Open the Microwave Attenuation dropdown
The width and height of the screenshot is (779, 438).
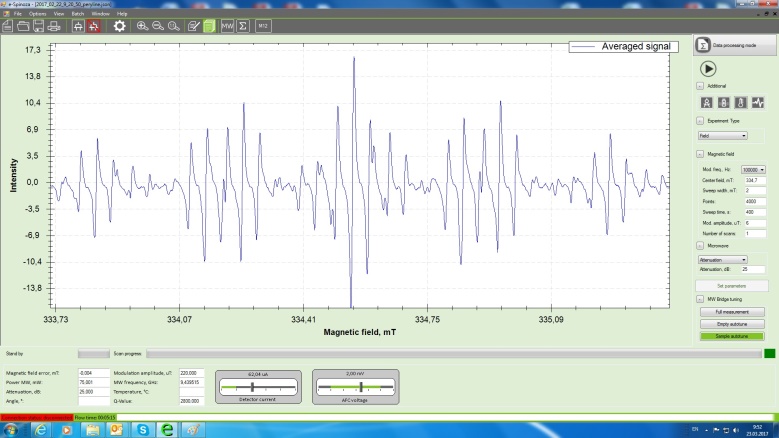click(x=723, y=258)
